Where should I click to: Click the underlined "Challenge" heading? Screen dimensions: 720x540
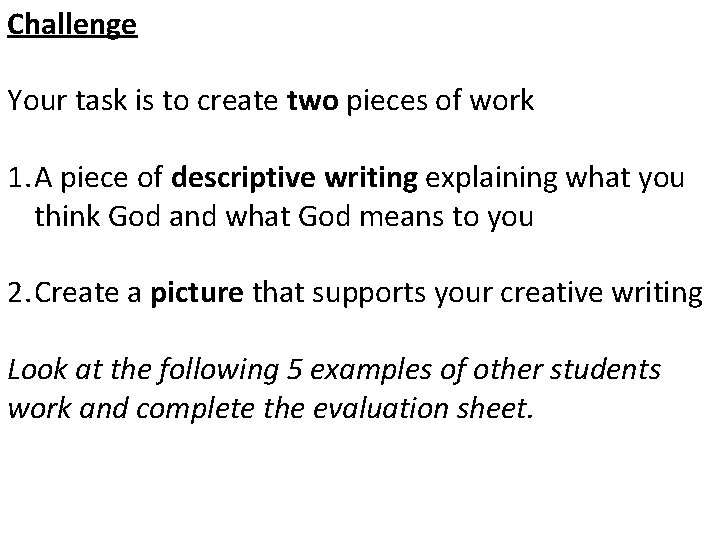pos(71,24)
